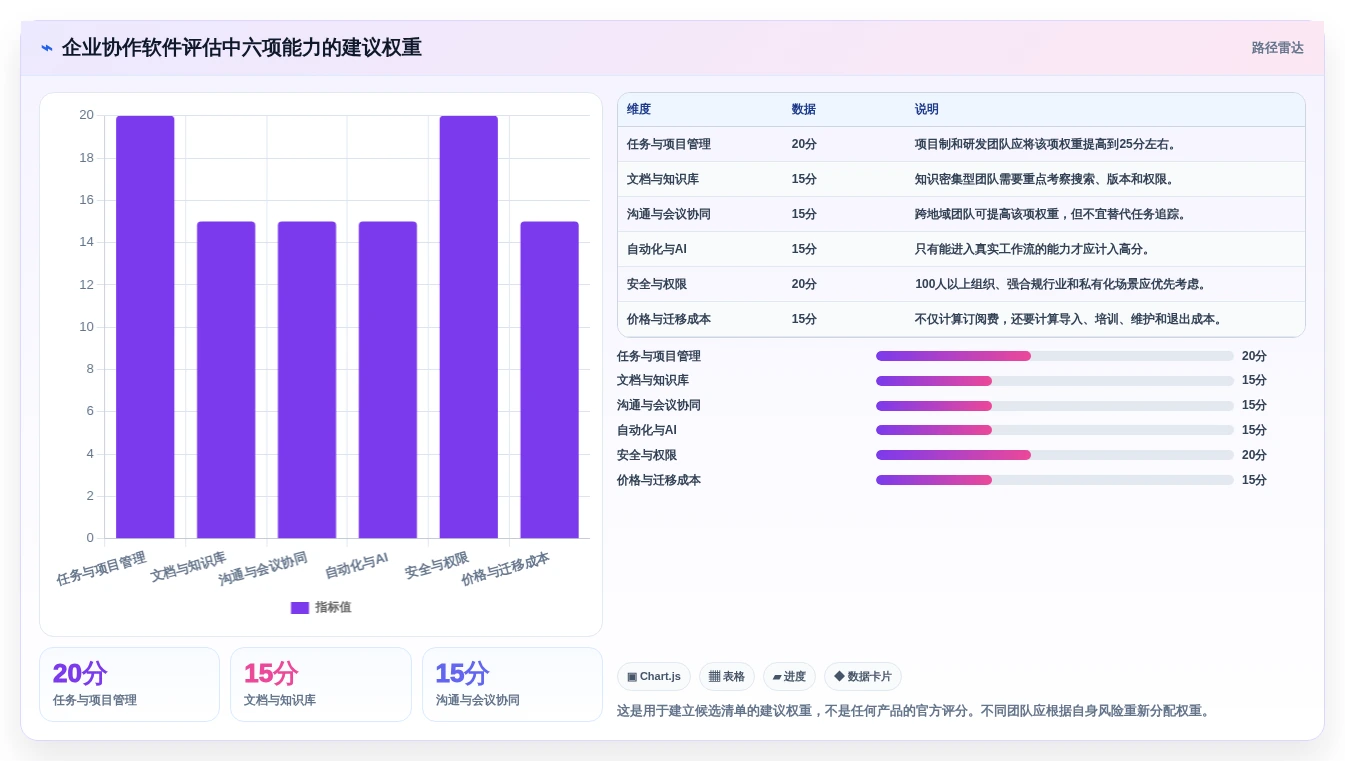Click the 文档与知识库 bar in the chart
This screenshot has height=761, width=1345.
(x=226, y=380)
